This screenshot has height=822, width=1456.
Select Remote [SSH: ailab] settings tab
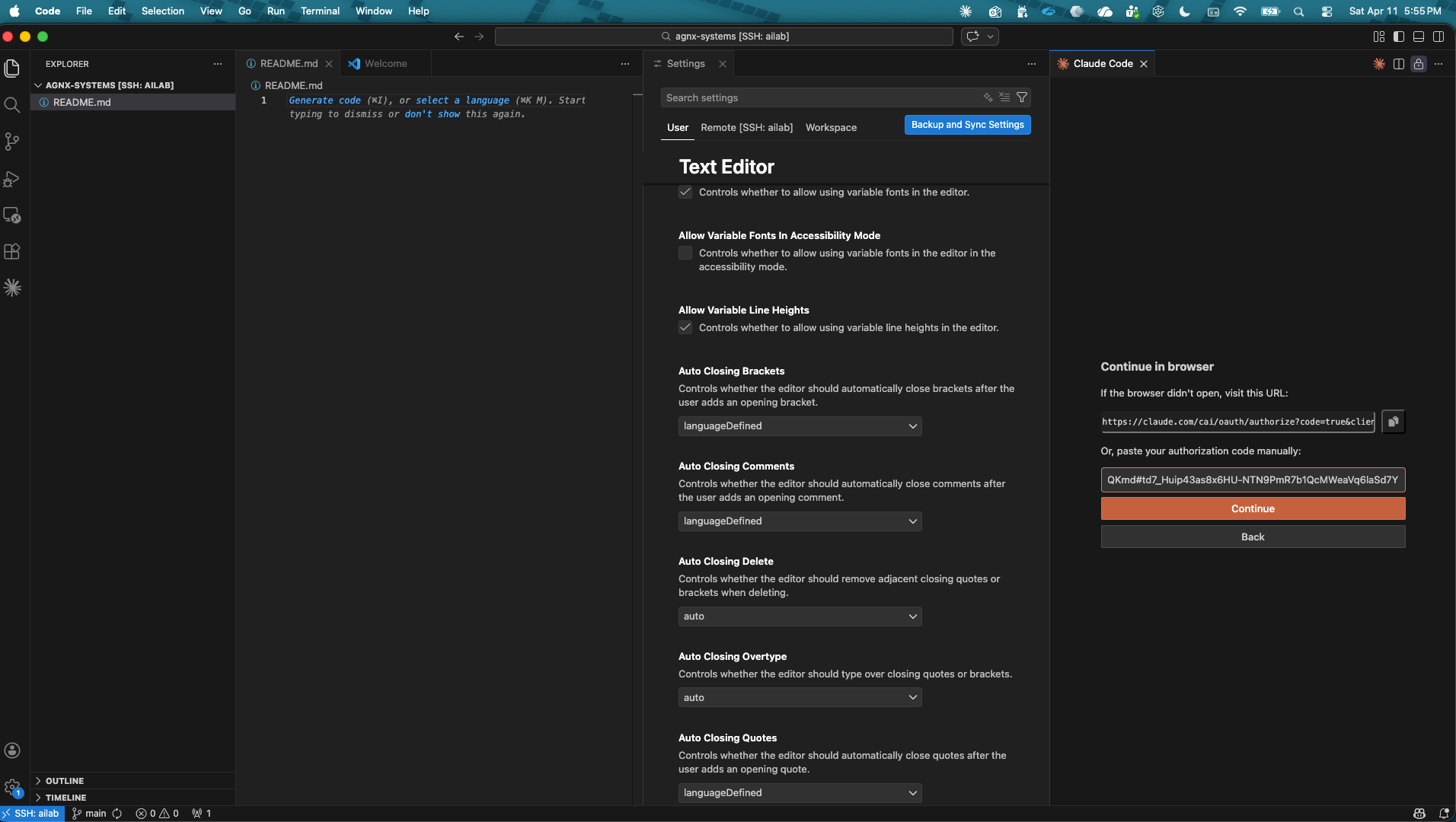[x=746, y=128]
